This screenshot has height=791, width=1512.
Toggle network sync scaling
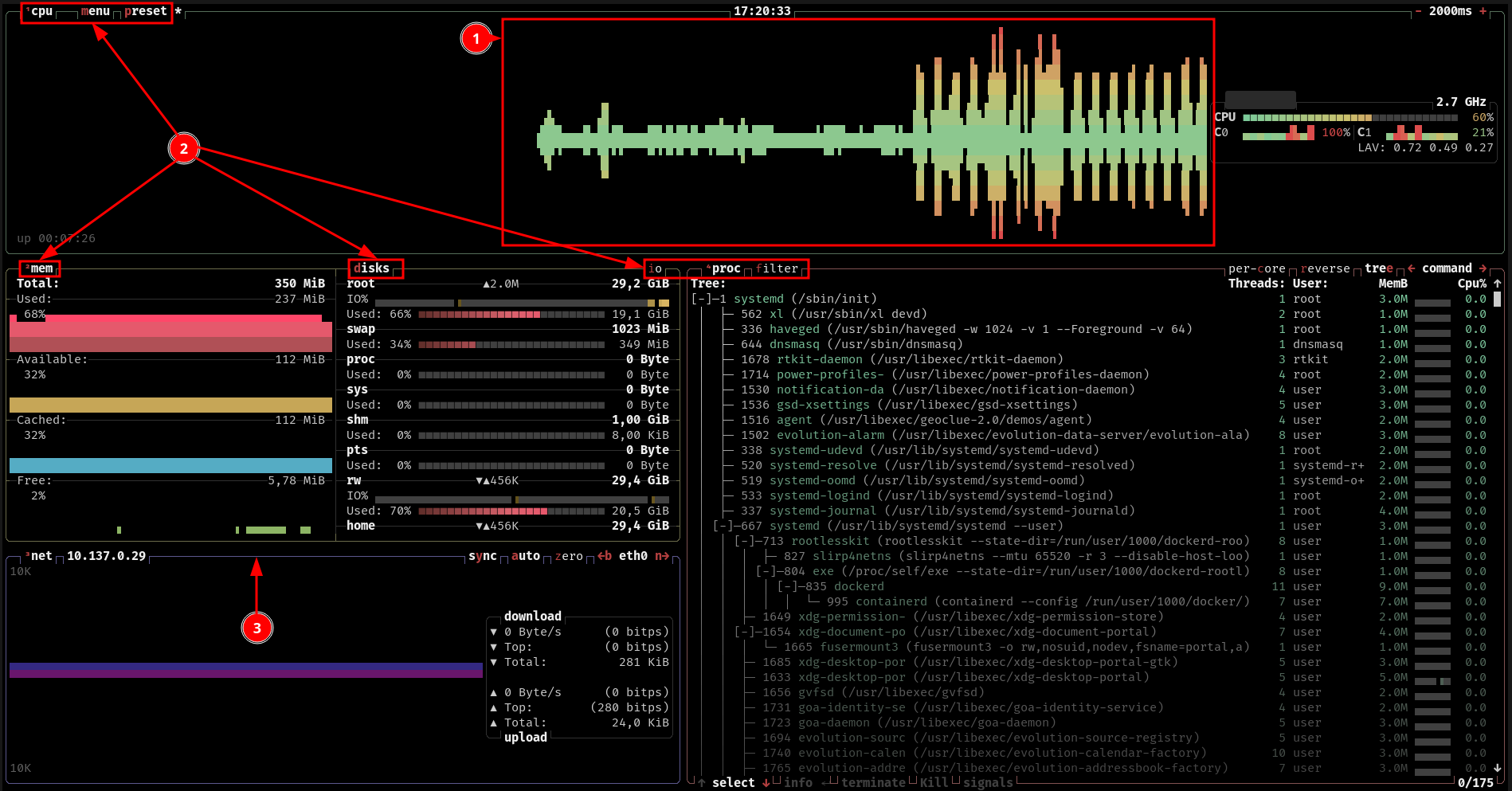pos(483,556)
